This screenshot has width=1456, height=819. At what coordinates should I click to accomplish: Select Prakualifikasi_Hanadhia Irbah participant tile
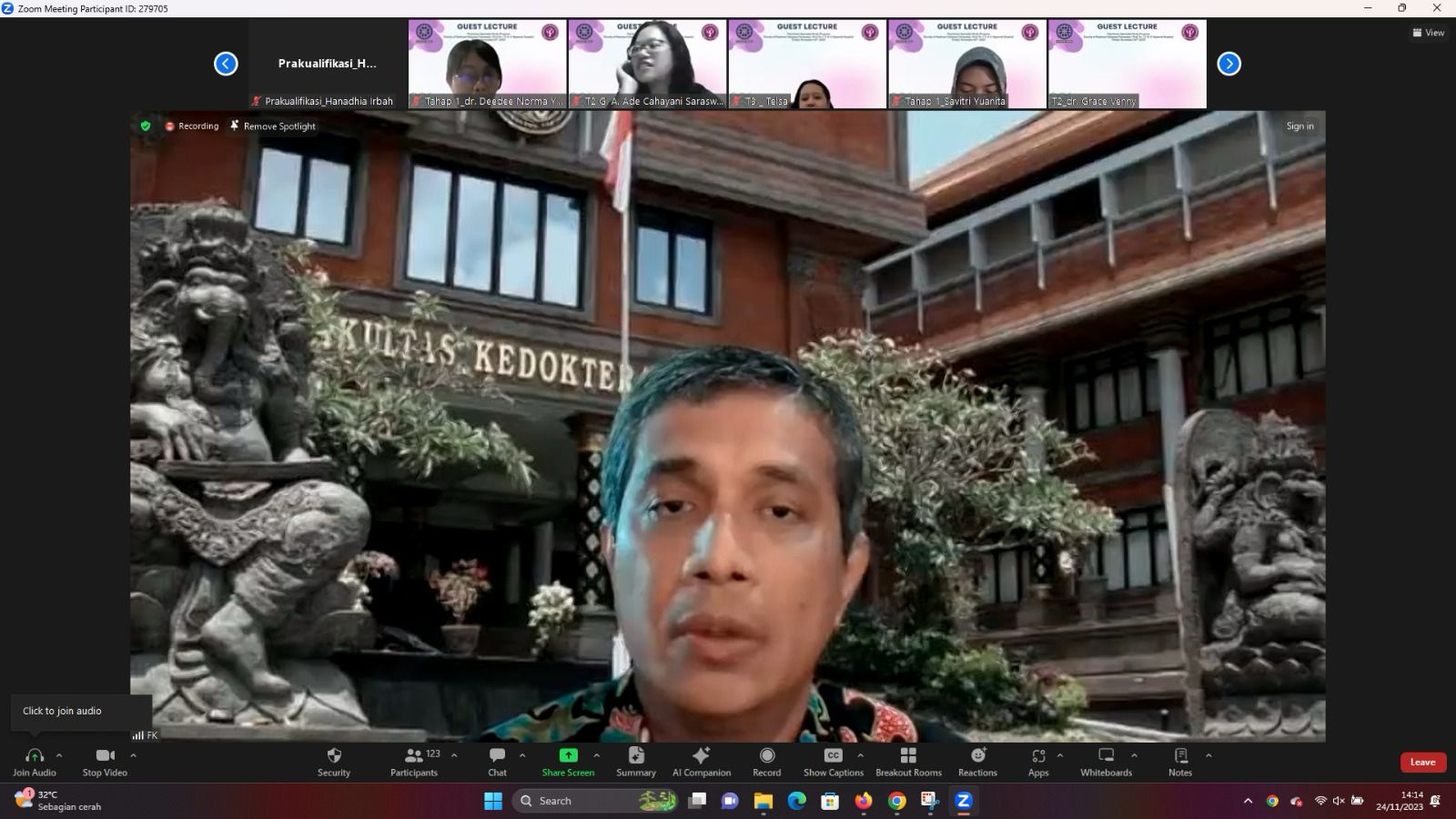tap(328, 64)
